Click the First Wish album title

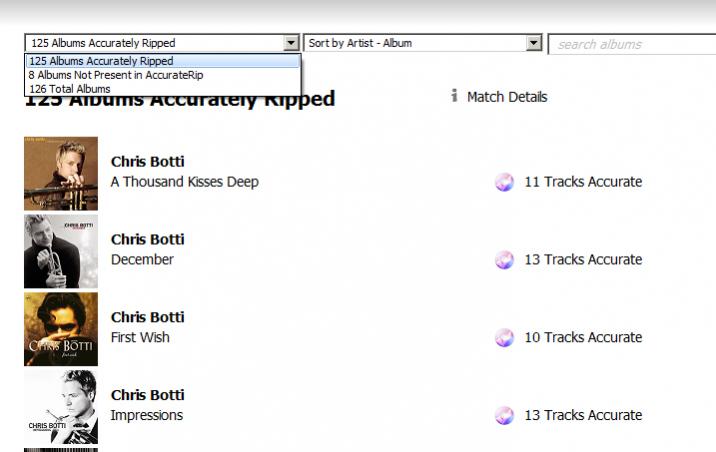[140, 337]
